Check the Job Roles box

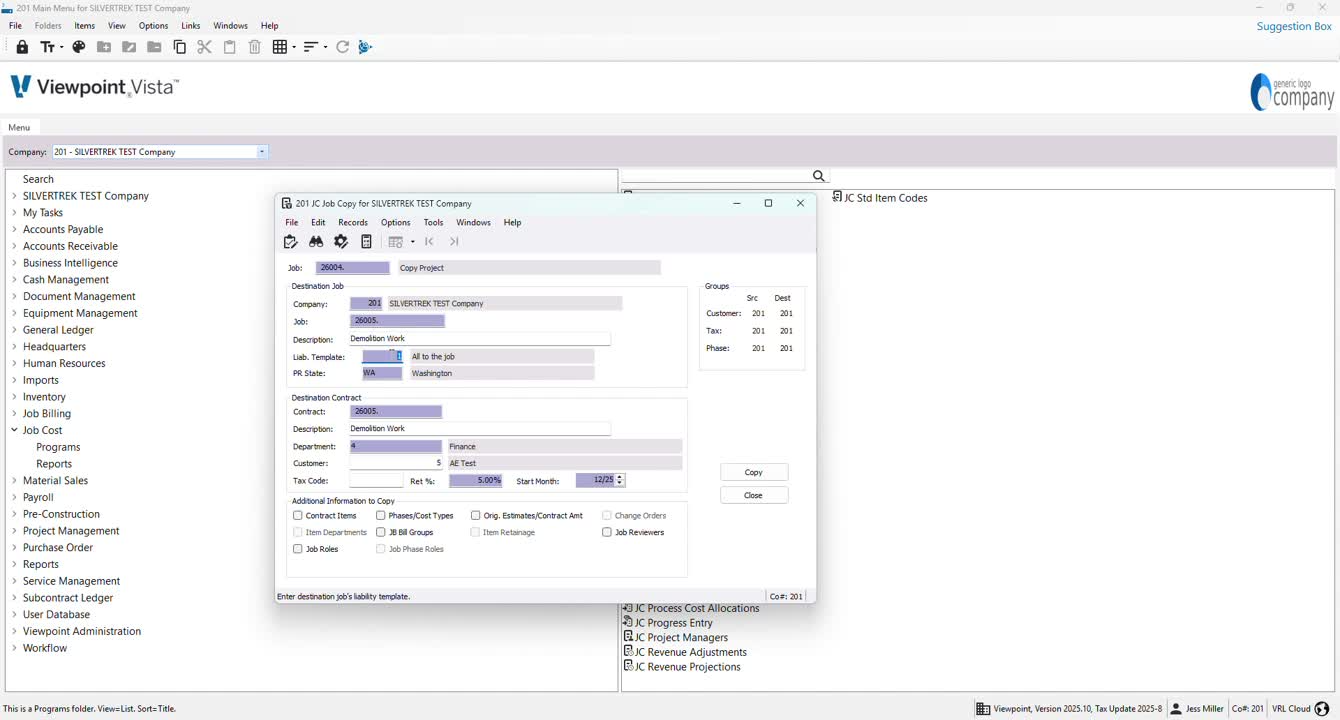298,549
